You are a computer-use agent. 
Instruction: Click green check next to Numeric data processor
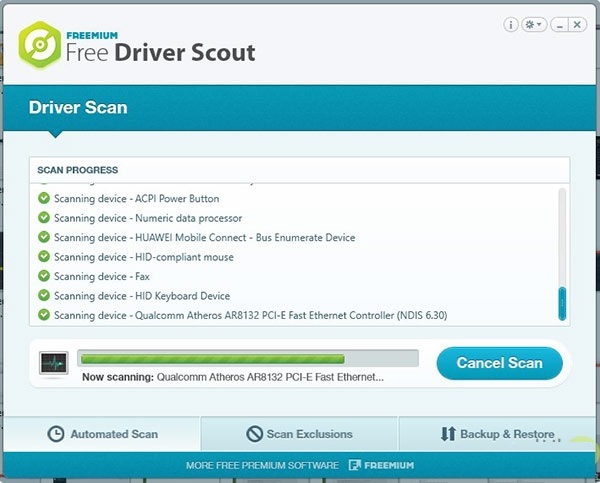44,218
